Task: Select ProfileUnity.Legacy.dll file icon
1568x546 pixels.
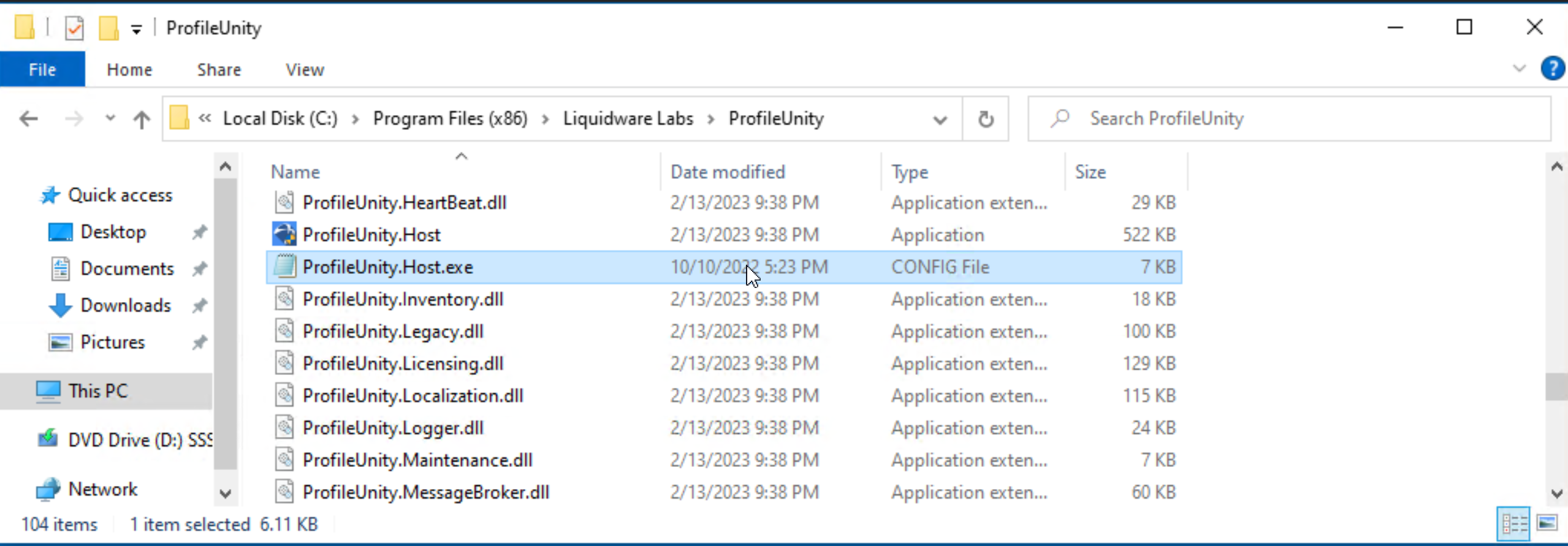Action: [284, 331]
